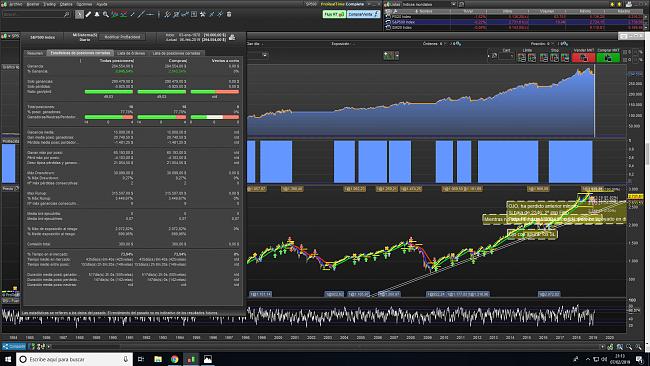Delete objects with the trash can icon
650x366 pixels.
tap(229, 15)
